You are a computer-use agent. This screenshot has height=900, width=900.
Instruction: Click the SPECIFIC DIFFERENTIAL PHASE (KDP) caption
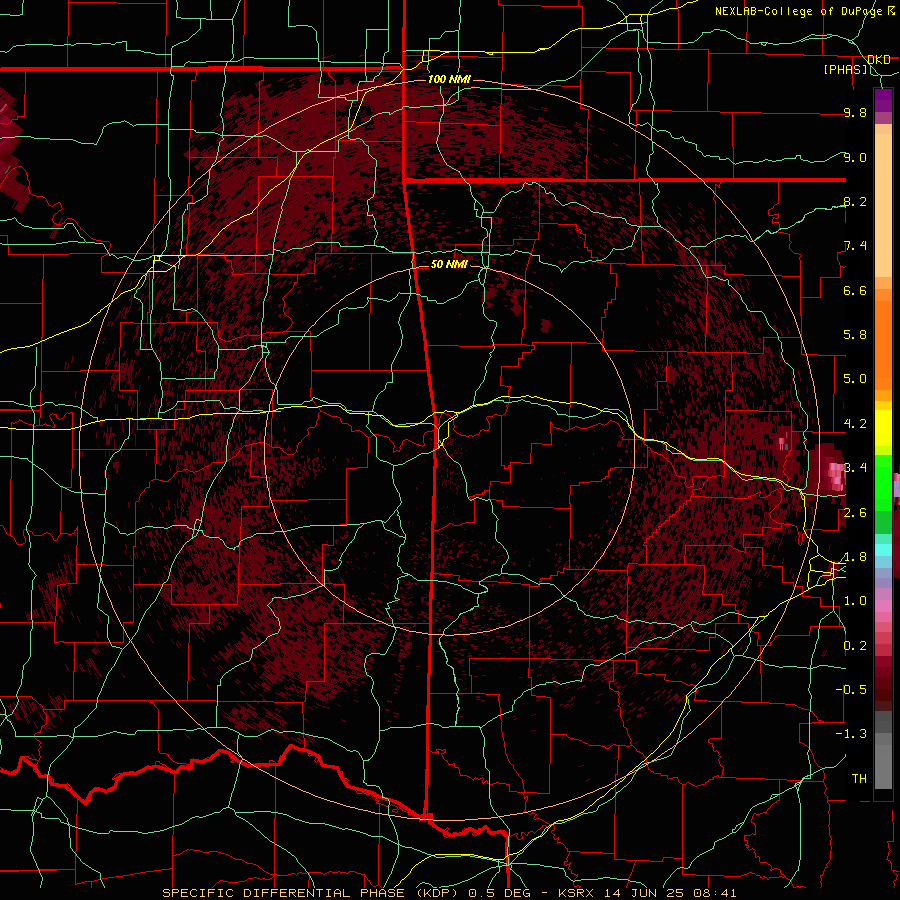pos(312,893)
